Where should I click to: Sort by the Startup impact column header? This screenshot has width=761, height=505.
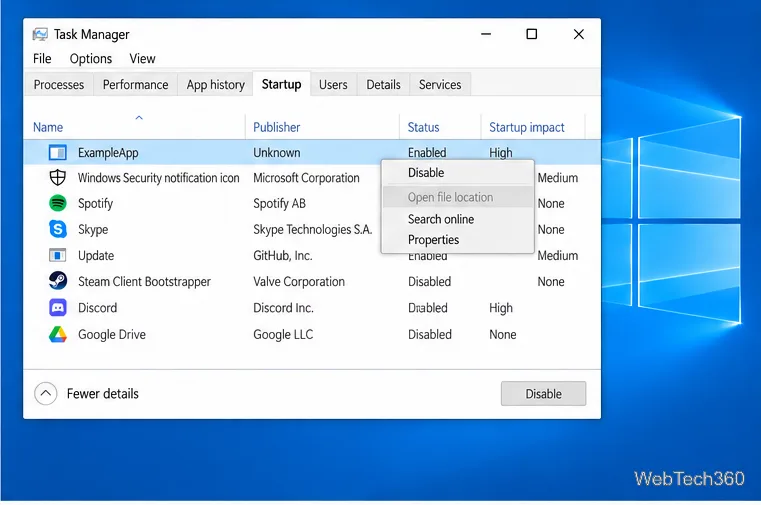coord(527,127)
